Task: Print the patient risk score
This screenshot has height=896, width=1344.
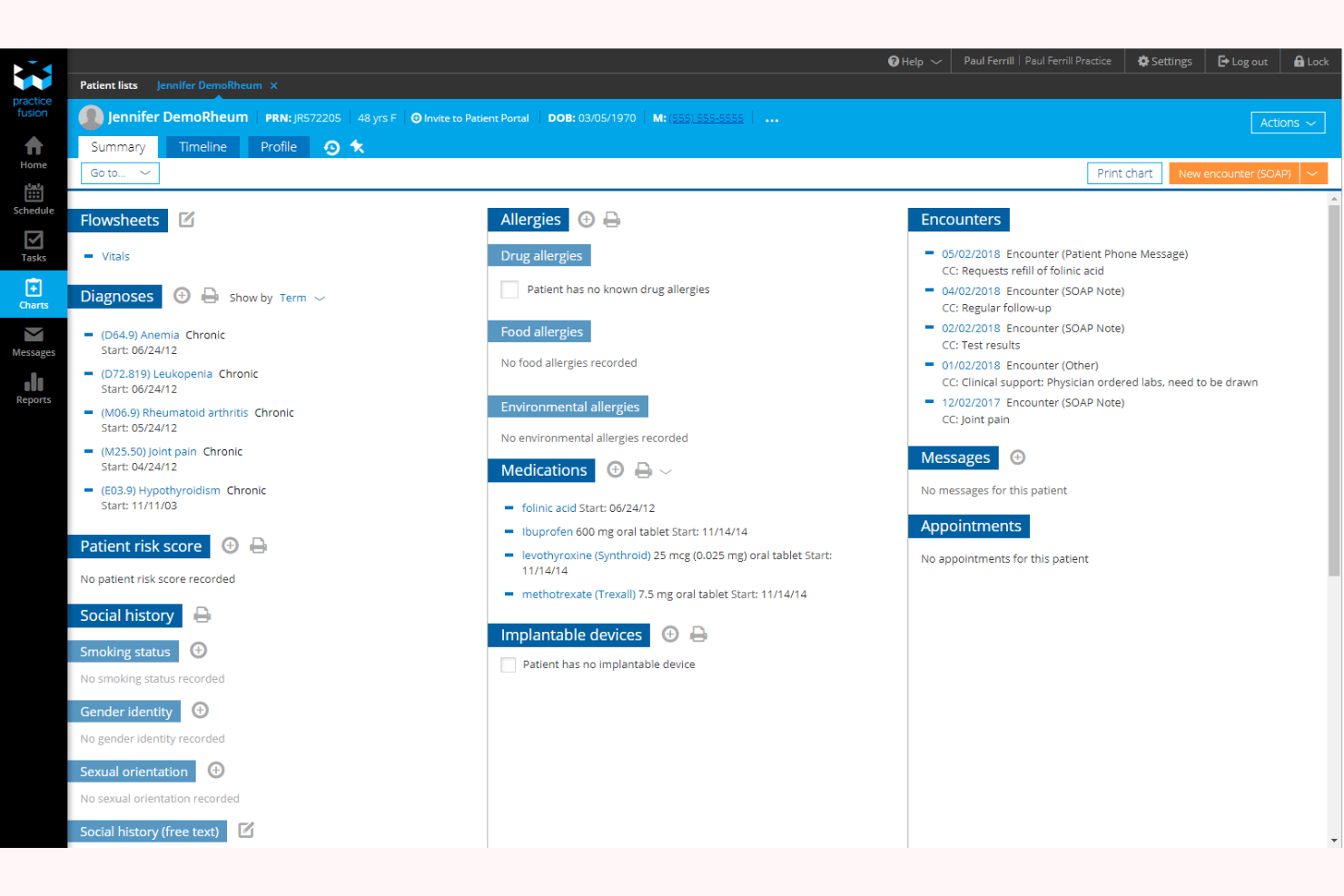Action: pyautogui.click(x=258, y=545)
